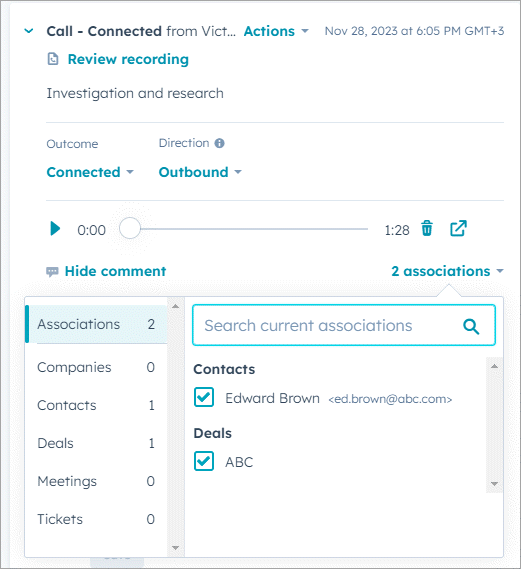Screen dimensions: 521x569
Task: Click the Edward Brown contact name
Action: pyautogui.click(x=272, y=398)
